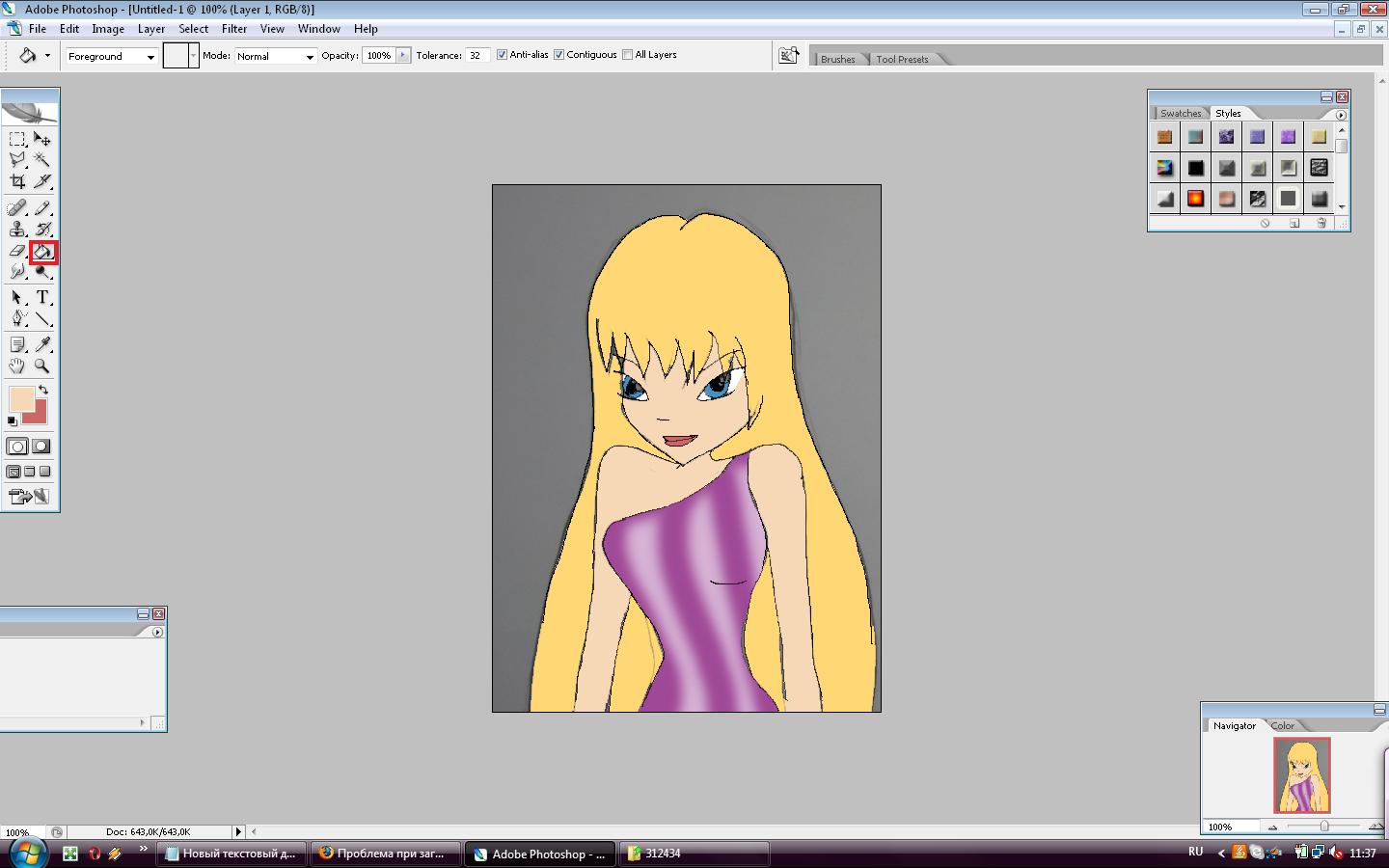Select the Smudge tool
The height and width of the screenshot is (868, 1389).
pos(17,272)
